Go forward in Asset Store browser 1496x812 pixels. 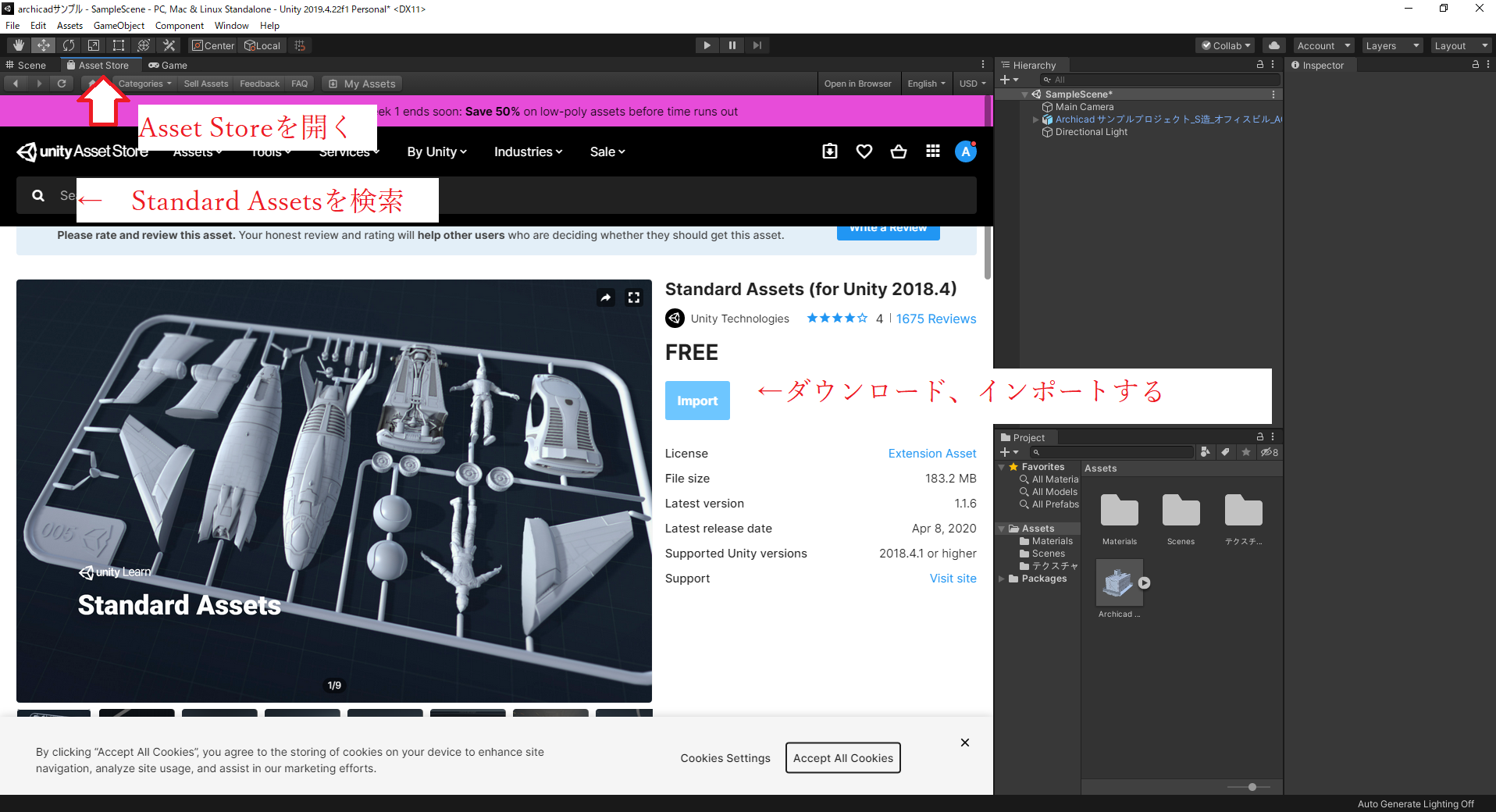(x=39, y=84)
